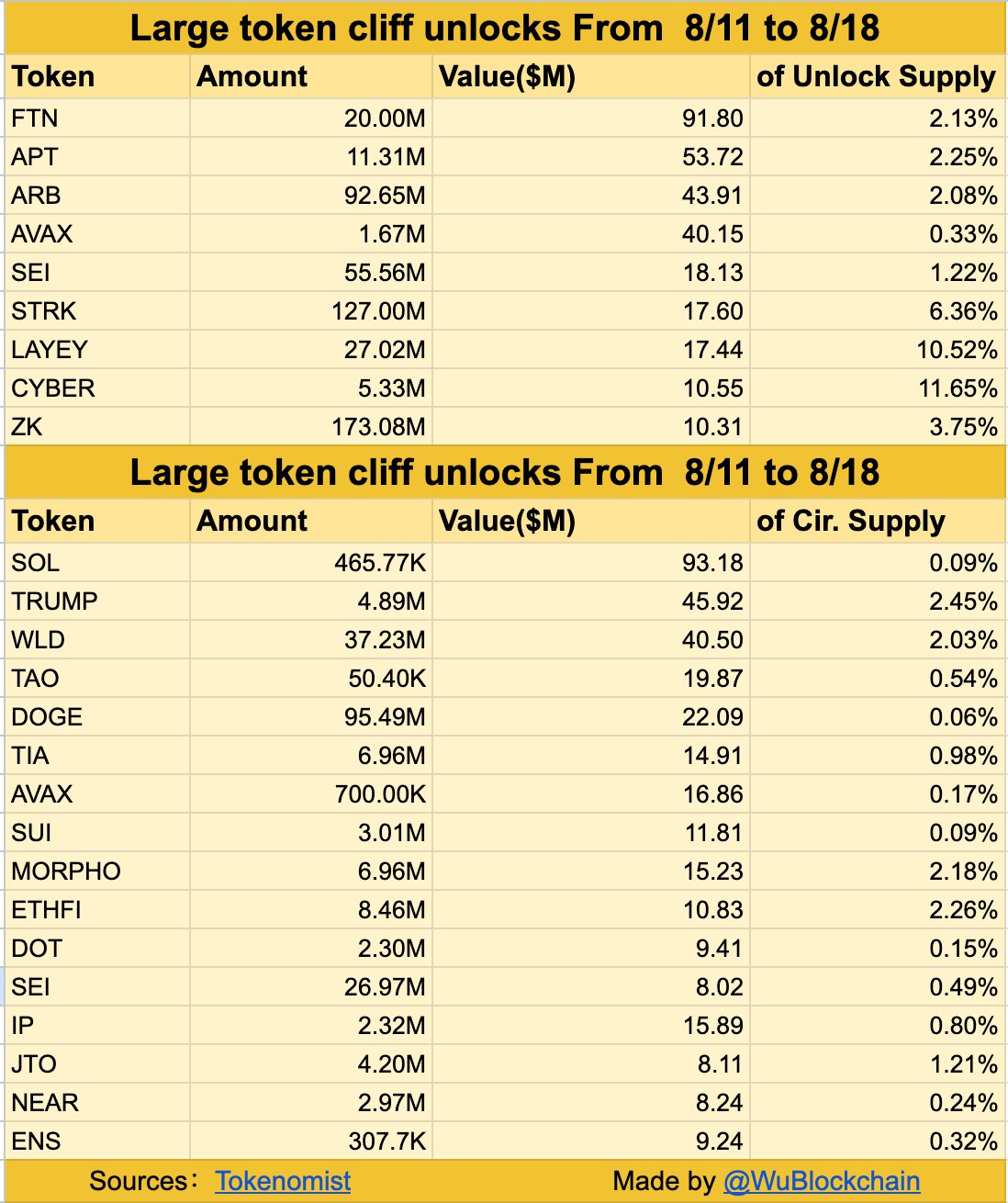Select the TRUMP token row label
Viewport: 1008px width, 1203px height.
97,601
